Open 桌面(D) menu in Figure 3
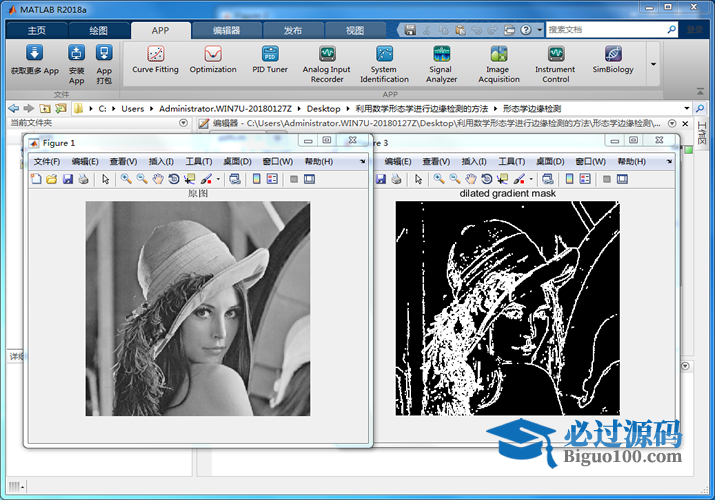Image resolution: width=715 pixels, height=500 pixels. tap(550, 161)
